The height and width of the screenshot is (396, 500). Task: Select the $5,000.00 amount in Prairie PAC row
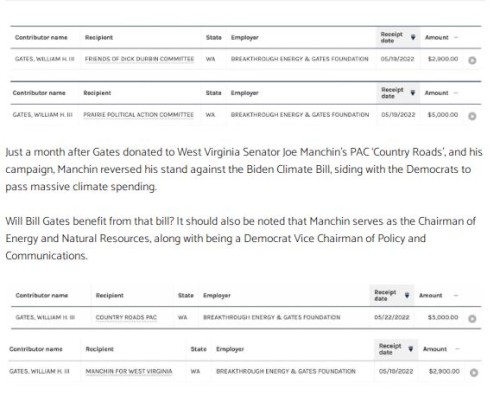pos(443,115)
